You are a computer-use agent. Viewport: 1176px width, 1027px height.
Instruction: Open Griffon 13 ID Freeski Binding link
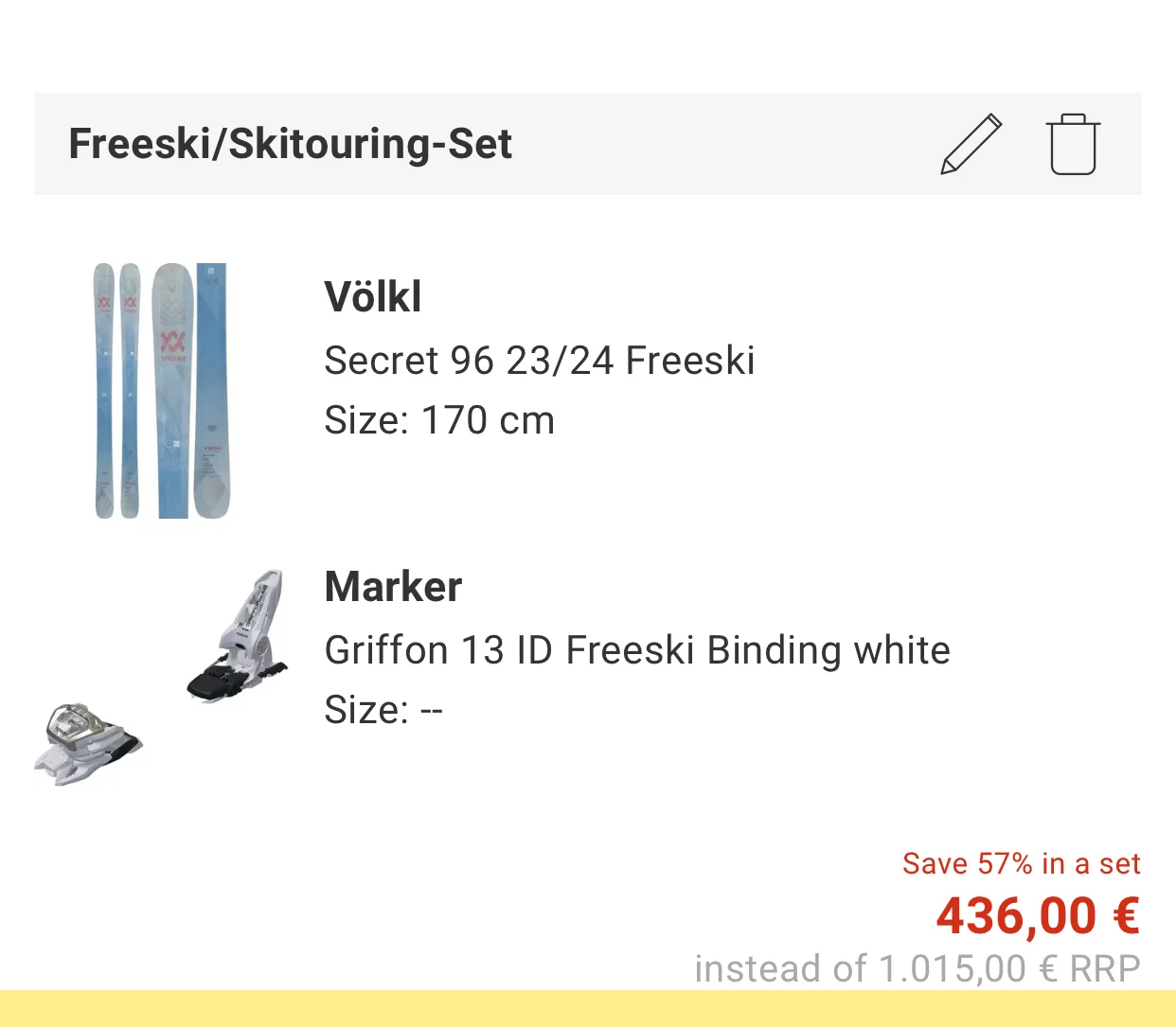[636, 650]
